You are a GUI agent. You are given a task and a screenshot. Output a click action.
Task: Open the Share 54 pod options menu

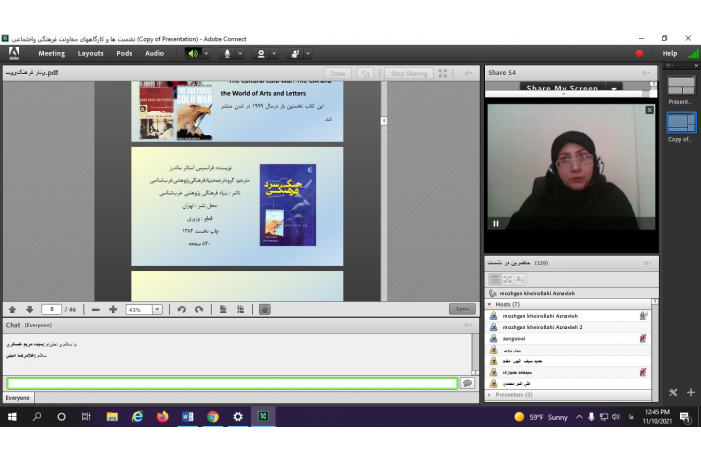(646, 73)
